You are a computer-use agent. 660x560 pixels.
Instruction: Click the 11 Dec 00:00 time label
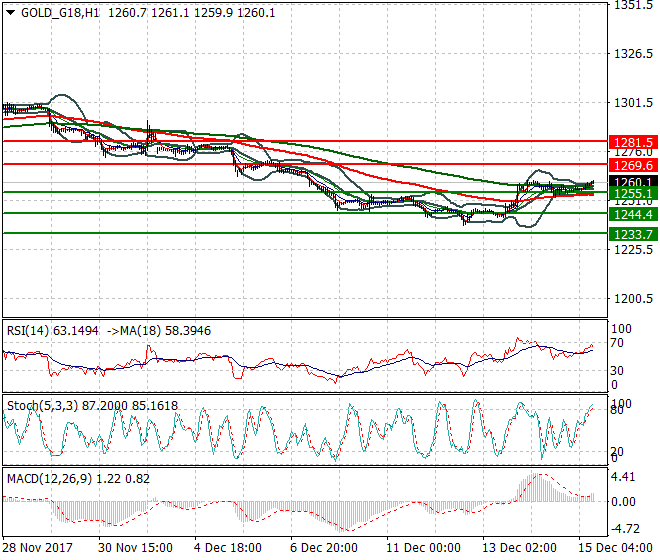[423, 548]
